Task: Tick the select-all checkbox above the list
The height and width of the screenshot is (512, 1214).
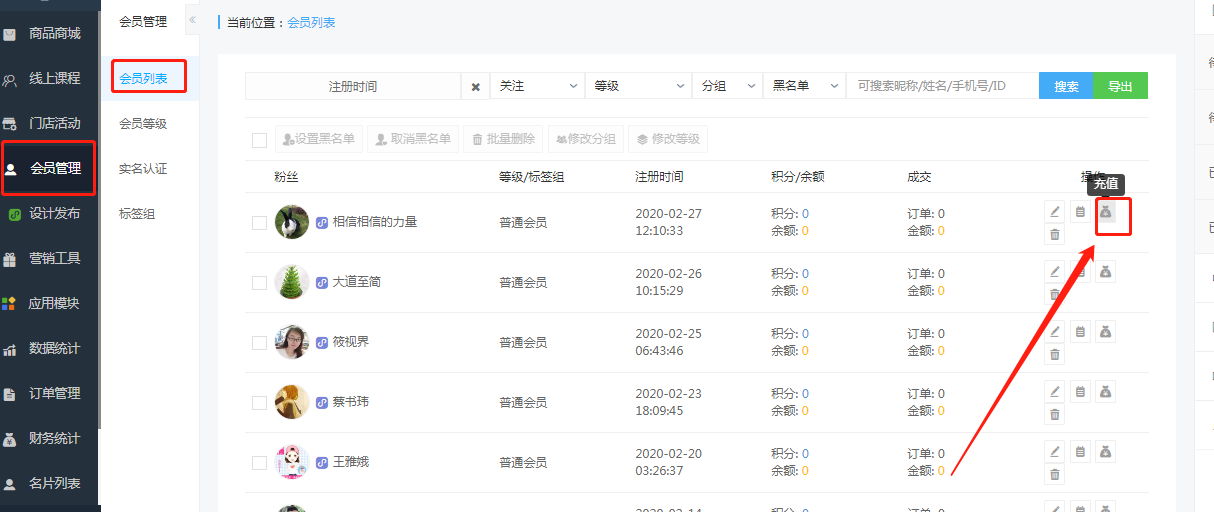Action: (x=260, y=140)
